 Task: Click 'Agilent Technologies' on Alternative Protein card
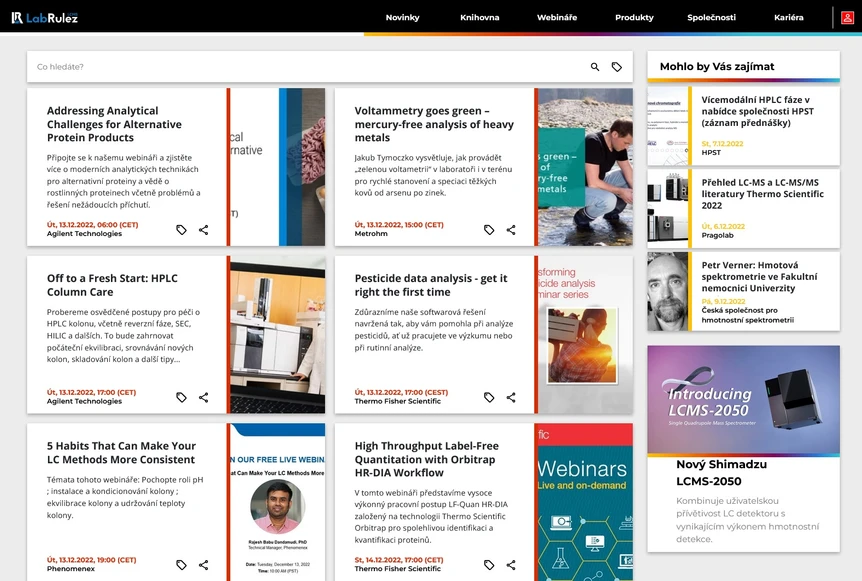pos(84,234)
